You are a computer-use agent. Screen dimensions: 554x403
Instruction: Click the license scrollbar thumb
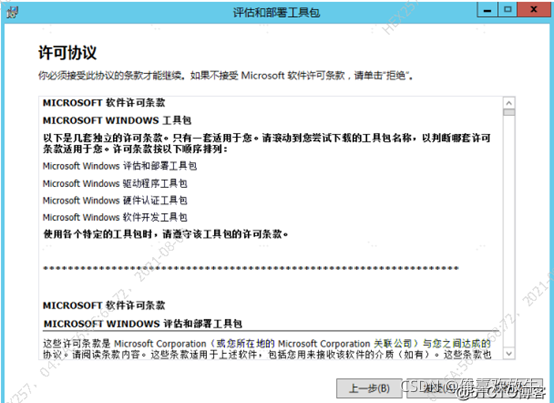tap(509, 112)
